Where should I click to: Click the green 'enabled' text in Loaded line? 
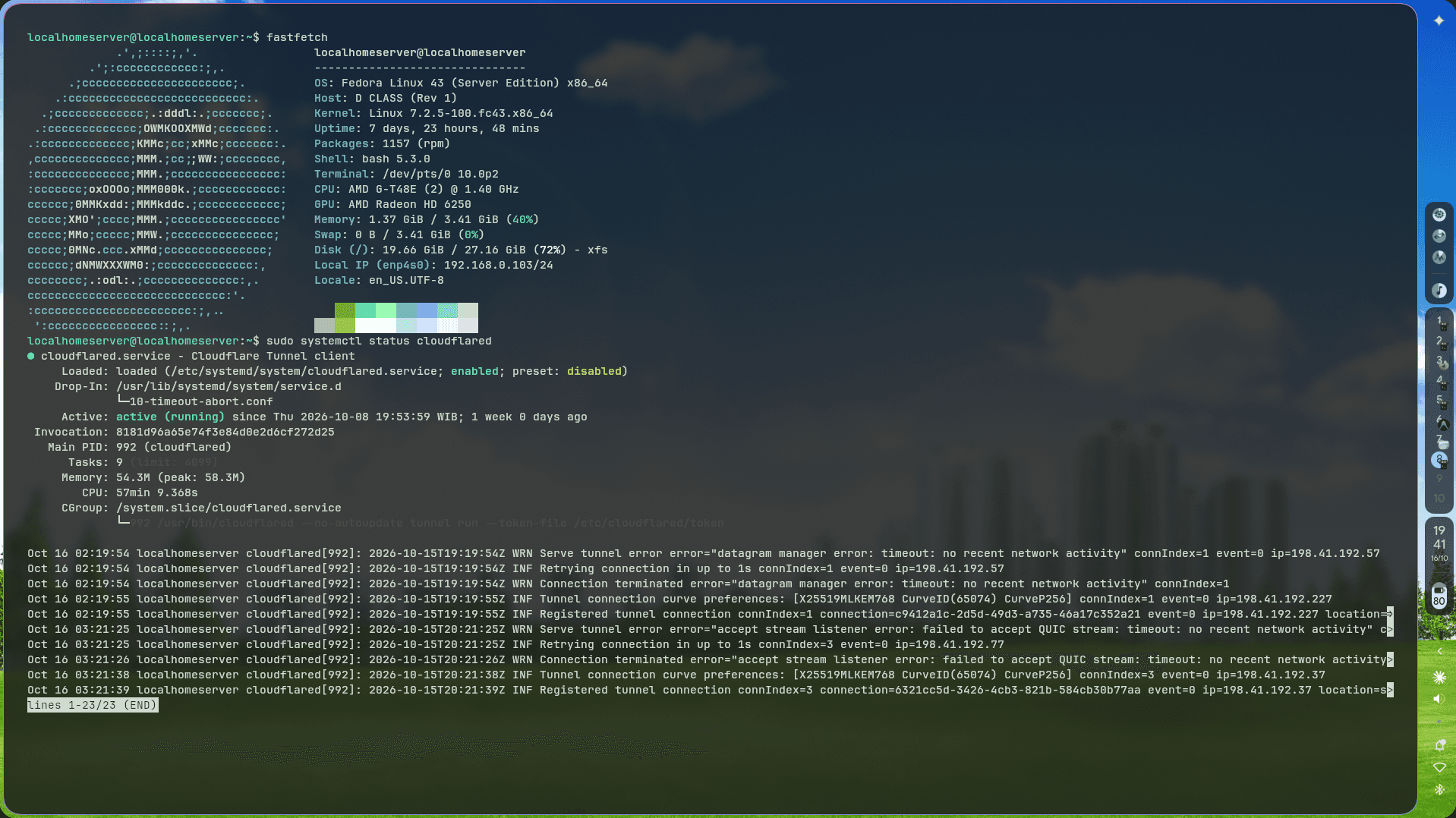click(474, 371)
